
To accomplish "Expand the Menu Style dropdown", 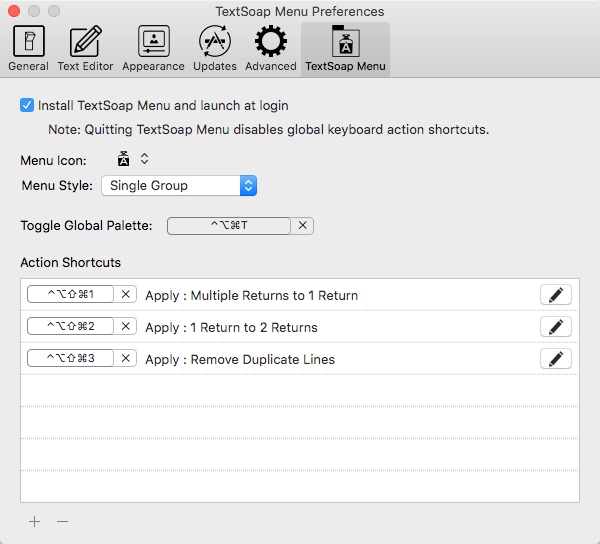I will point(179,185).
